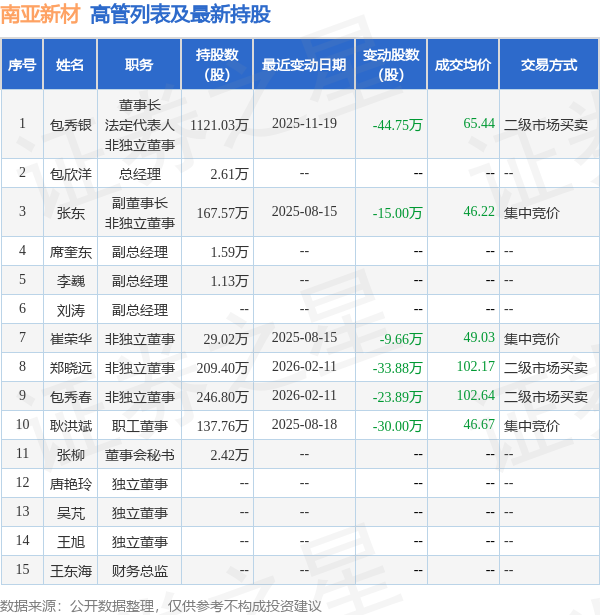Click the change value -33.88万
The height and width of the screenshot is (615, 600).
click(x=397, y=368)
